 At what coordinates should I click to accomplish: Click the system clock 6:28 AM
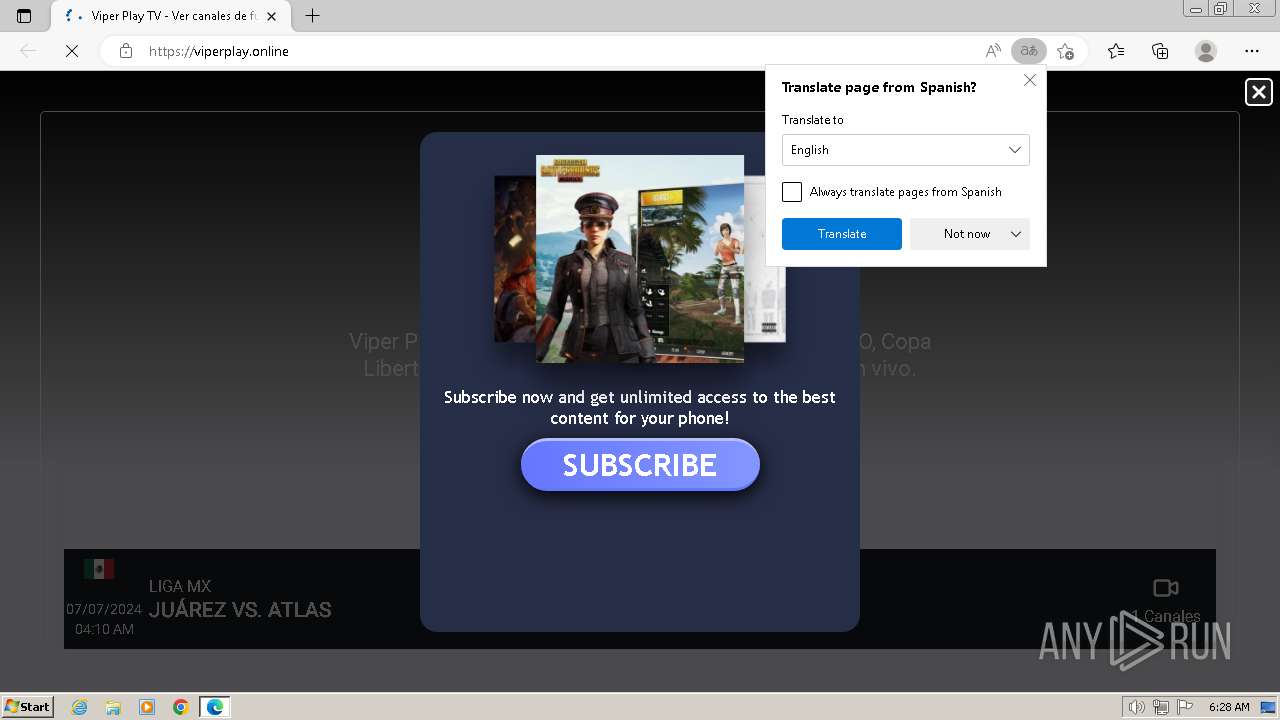click(x=1229, y=707)
